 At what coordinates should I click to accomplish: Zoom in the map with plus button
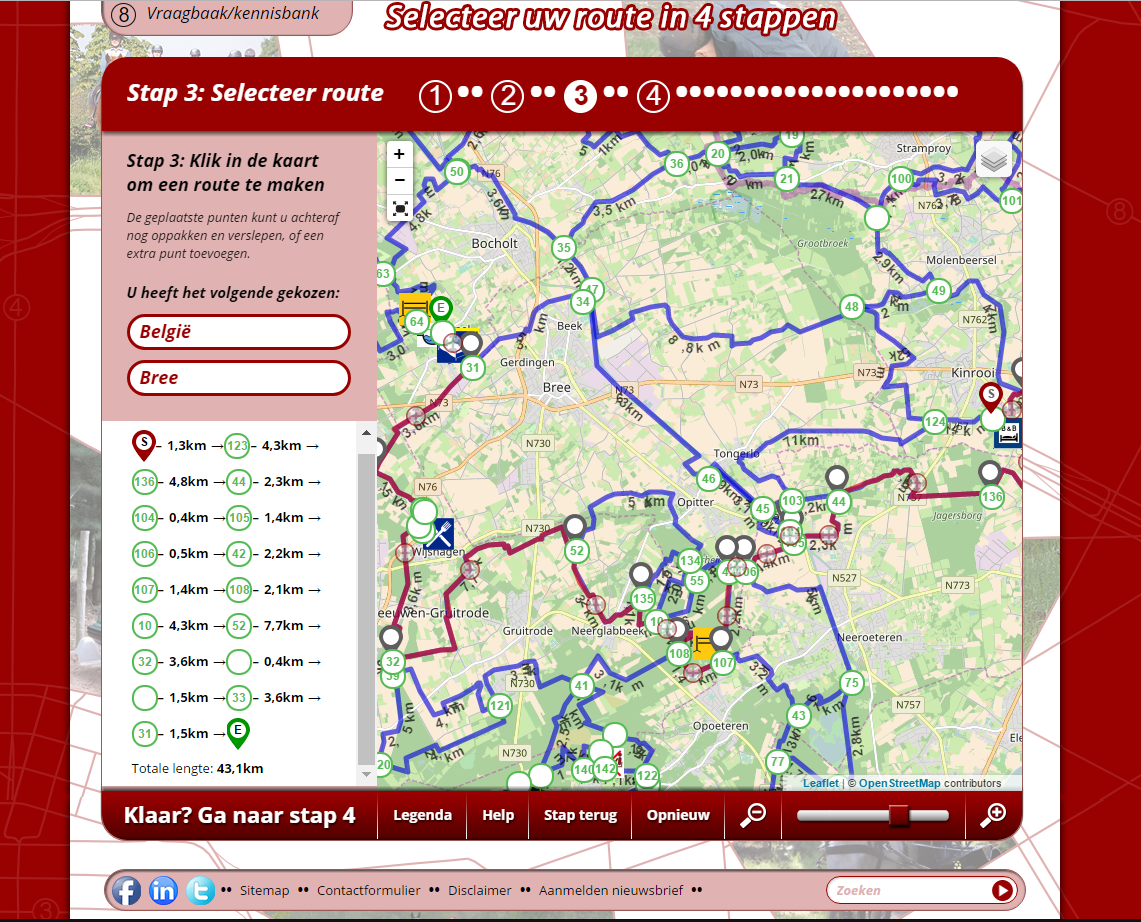pos(399,154)
